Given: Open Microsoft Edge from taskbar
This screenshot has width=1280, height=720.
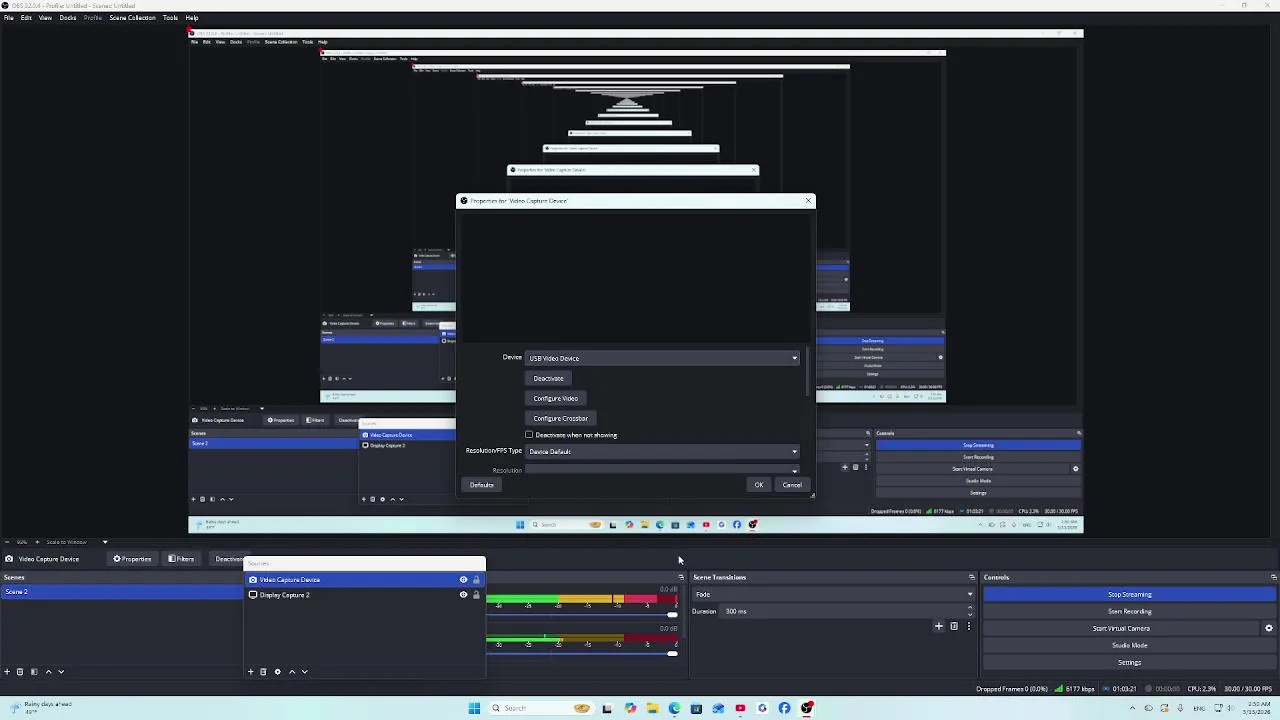Looking at the screenshot, I should (x=674, y=708).
